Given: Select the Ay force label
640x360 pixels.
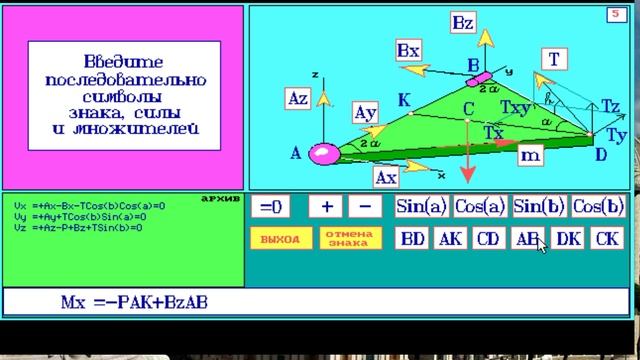Looking at the screenshot, I should pyautogui.click(x=365, y=113).
